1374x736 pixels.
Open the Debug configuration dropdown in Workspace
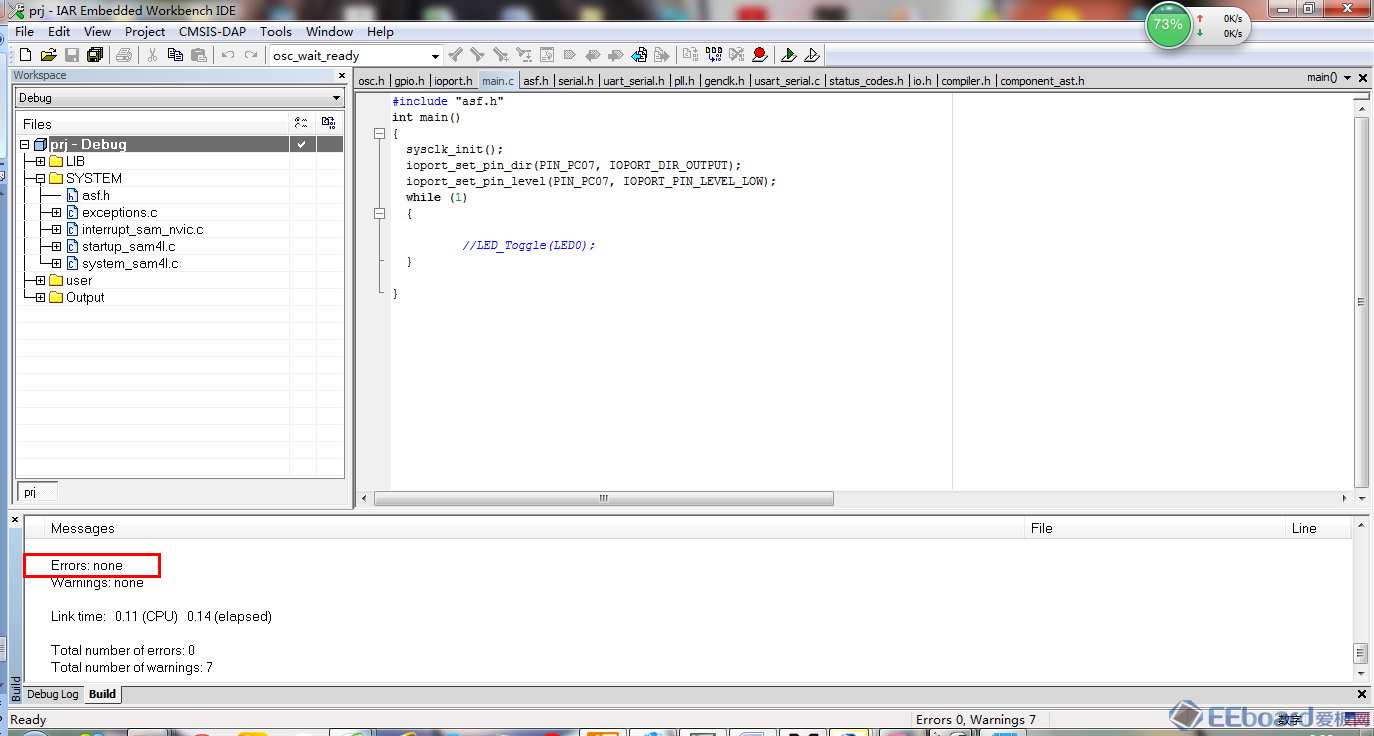(336, 98)
